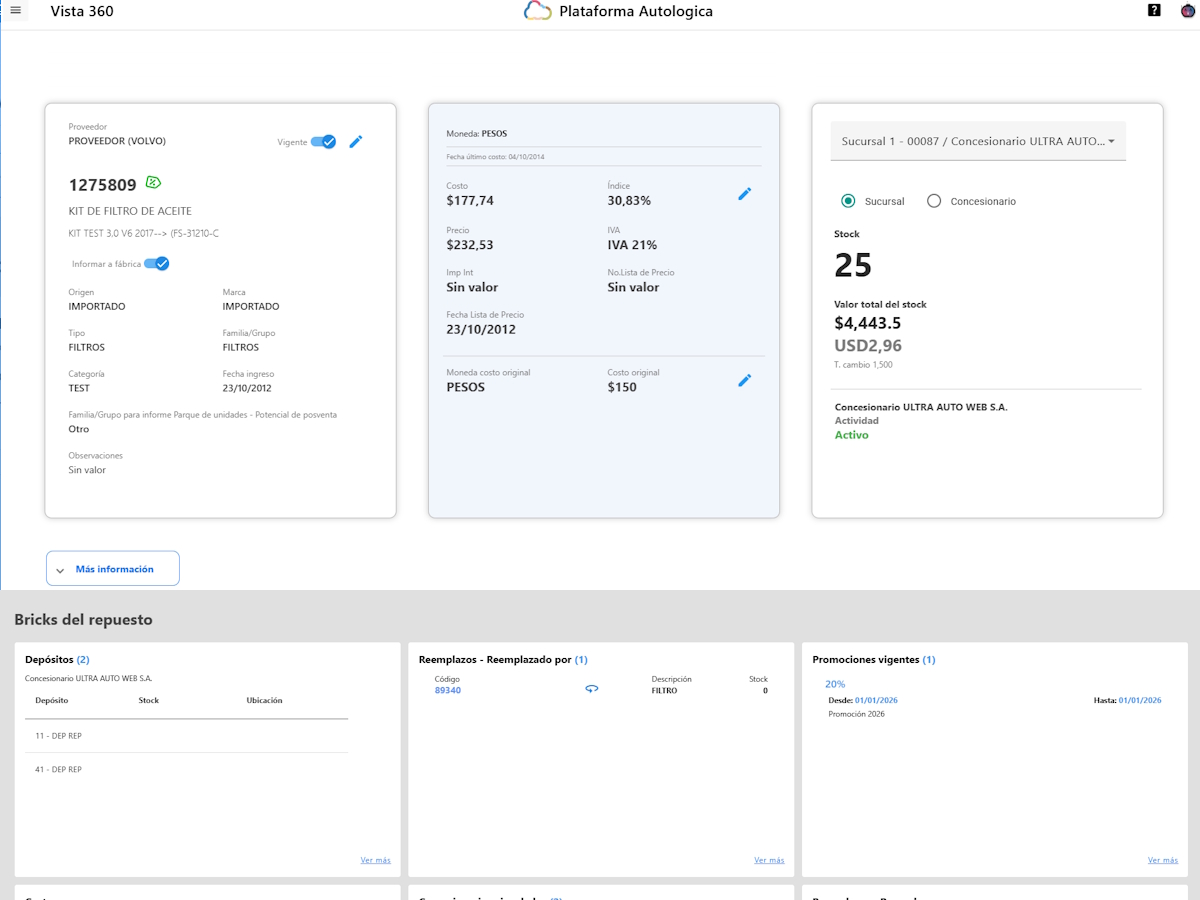
Task: Toggle the Vigente switch
Action: pos(323,142)
